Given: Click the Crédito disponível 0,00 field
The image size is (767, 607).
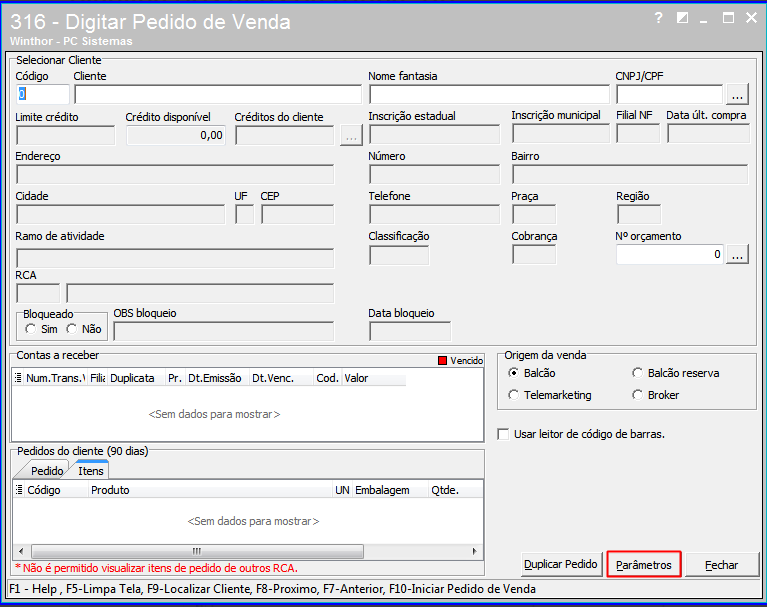Looking at the screenshot, I should 176,135.
